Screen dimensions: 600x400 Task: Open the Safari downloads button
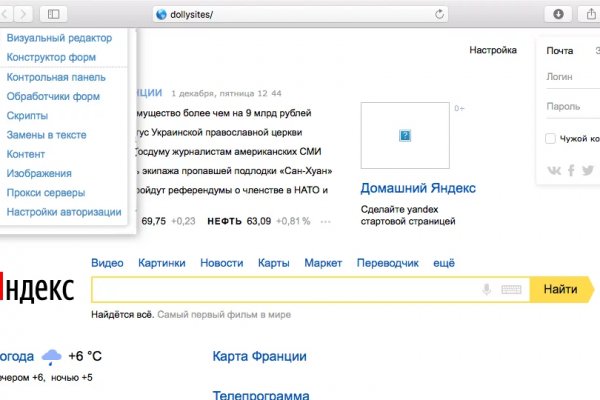557,14
